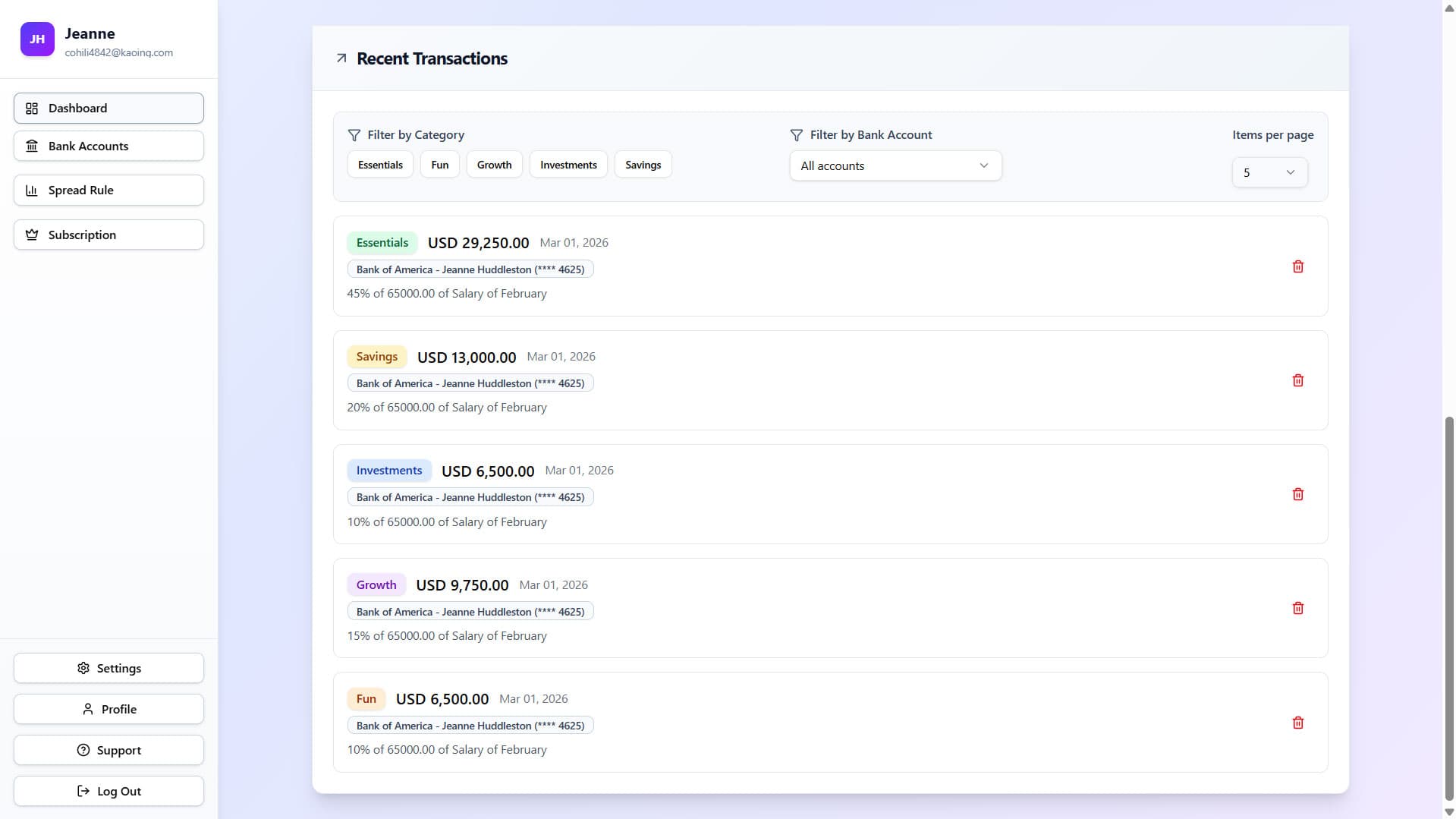The image size is (1456, 819).
Task: Click Jeanne's JH avatar
Action: click(x=37, y=39)
